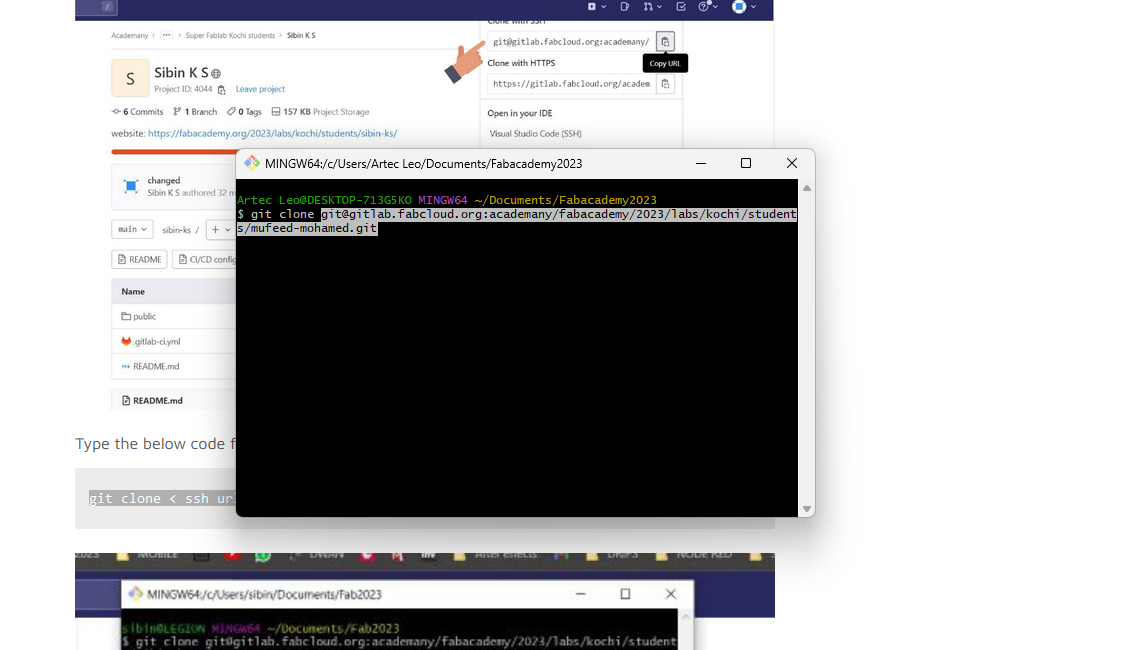Open the fabacademy.org sibin-ks website link
The width and height of the screenshot is (1133, 650).
(272, 134)
